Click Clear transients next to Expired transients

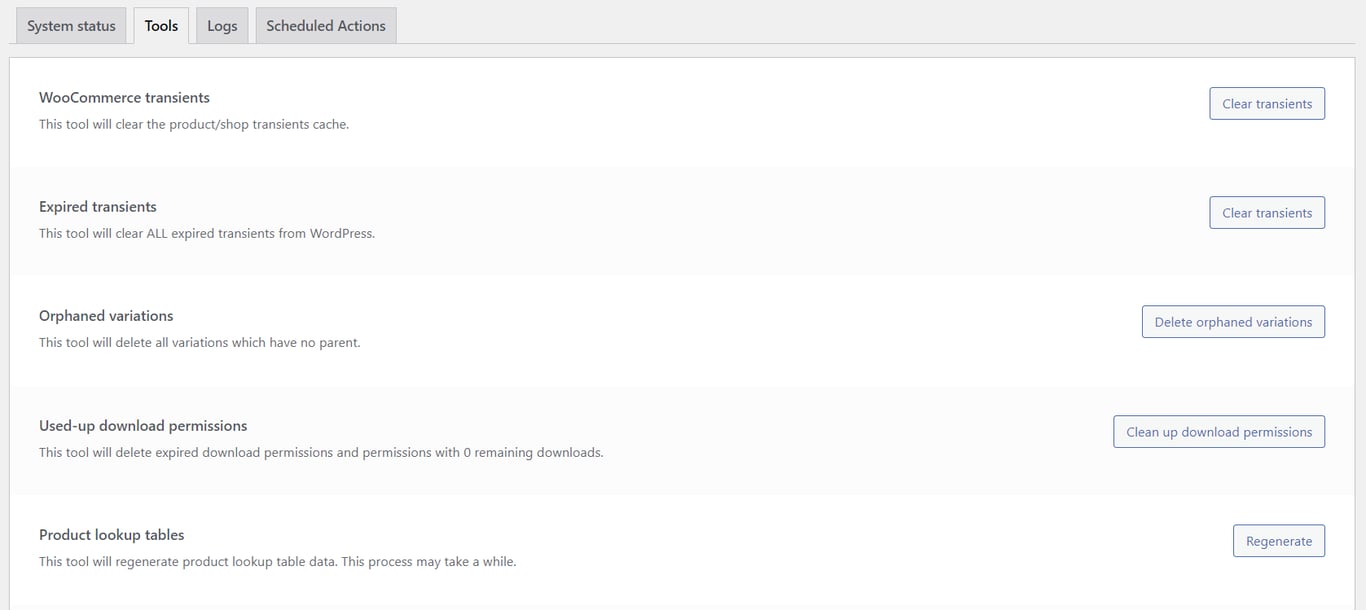[x=1266, y=212]
